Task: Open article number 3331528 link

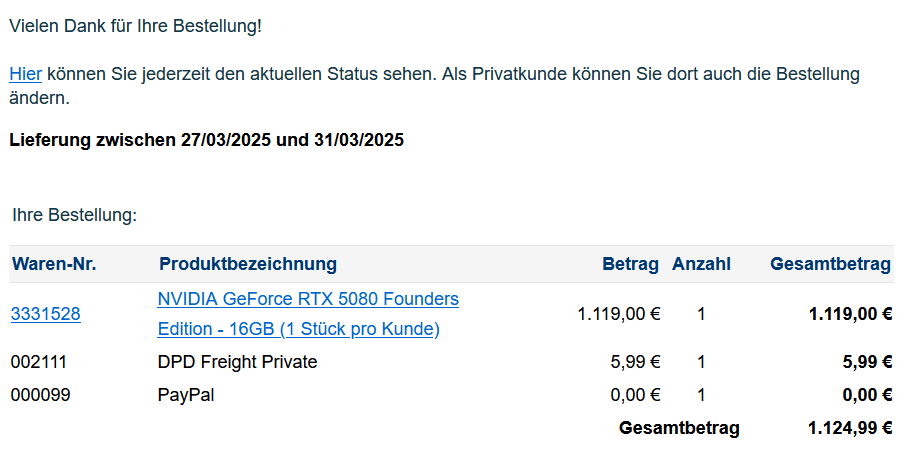Action: click(46, 314)
